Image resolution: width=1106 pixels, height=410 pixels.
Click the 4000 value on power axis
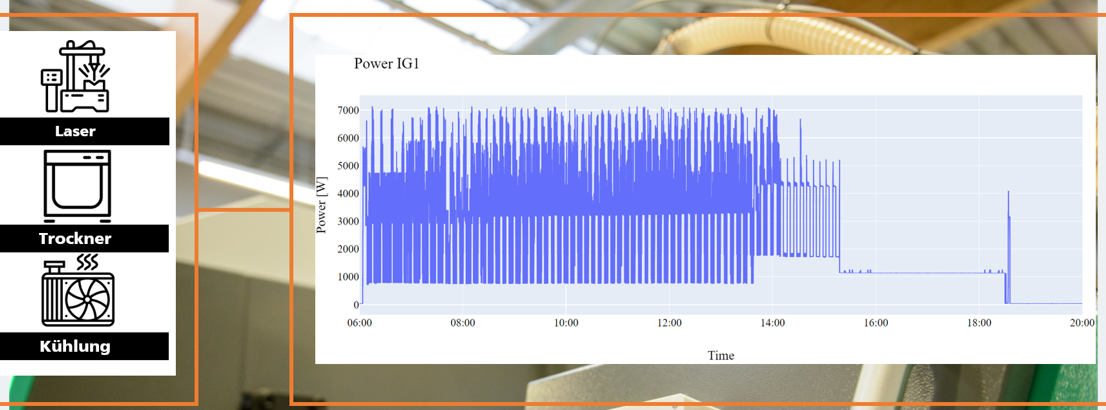tap(348, 193)
